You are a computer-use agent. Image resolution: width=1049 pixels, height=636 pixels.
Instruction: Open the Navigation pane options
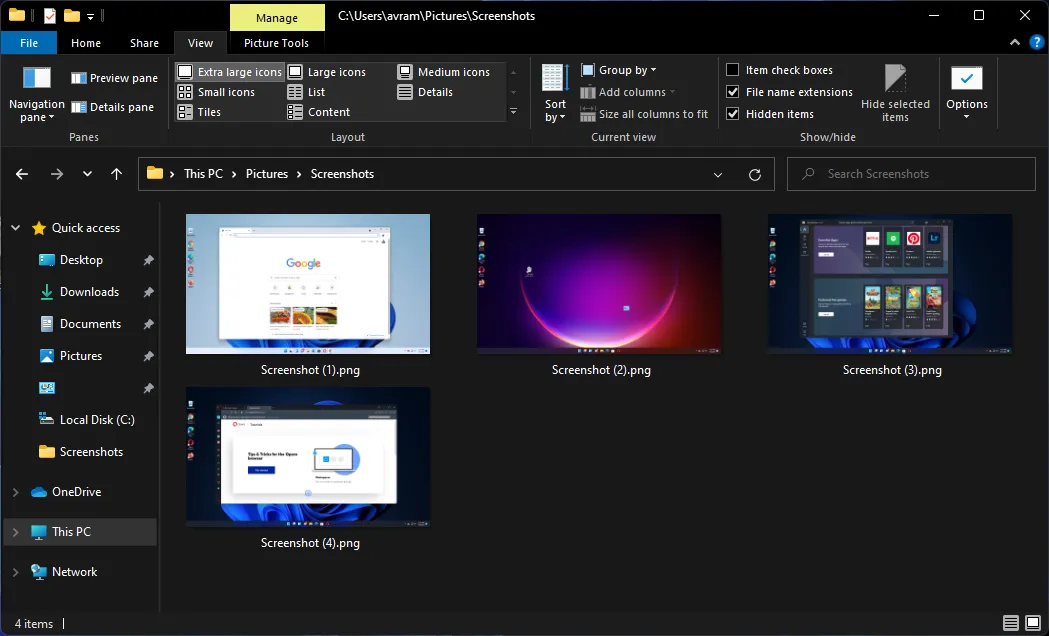(x=36, y=95)
